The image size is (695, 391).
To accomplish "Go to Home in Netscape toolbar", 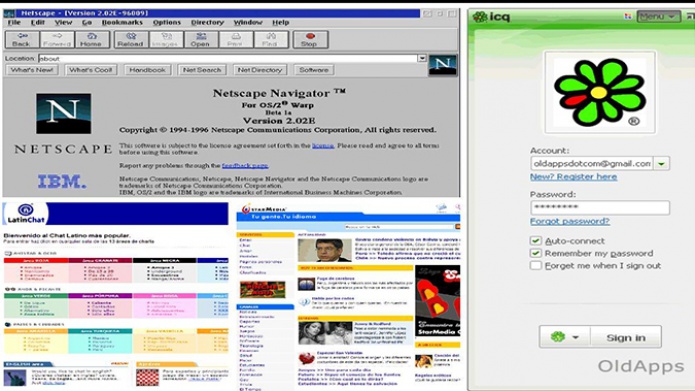I will (91, 39).
